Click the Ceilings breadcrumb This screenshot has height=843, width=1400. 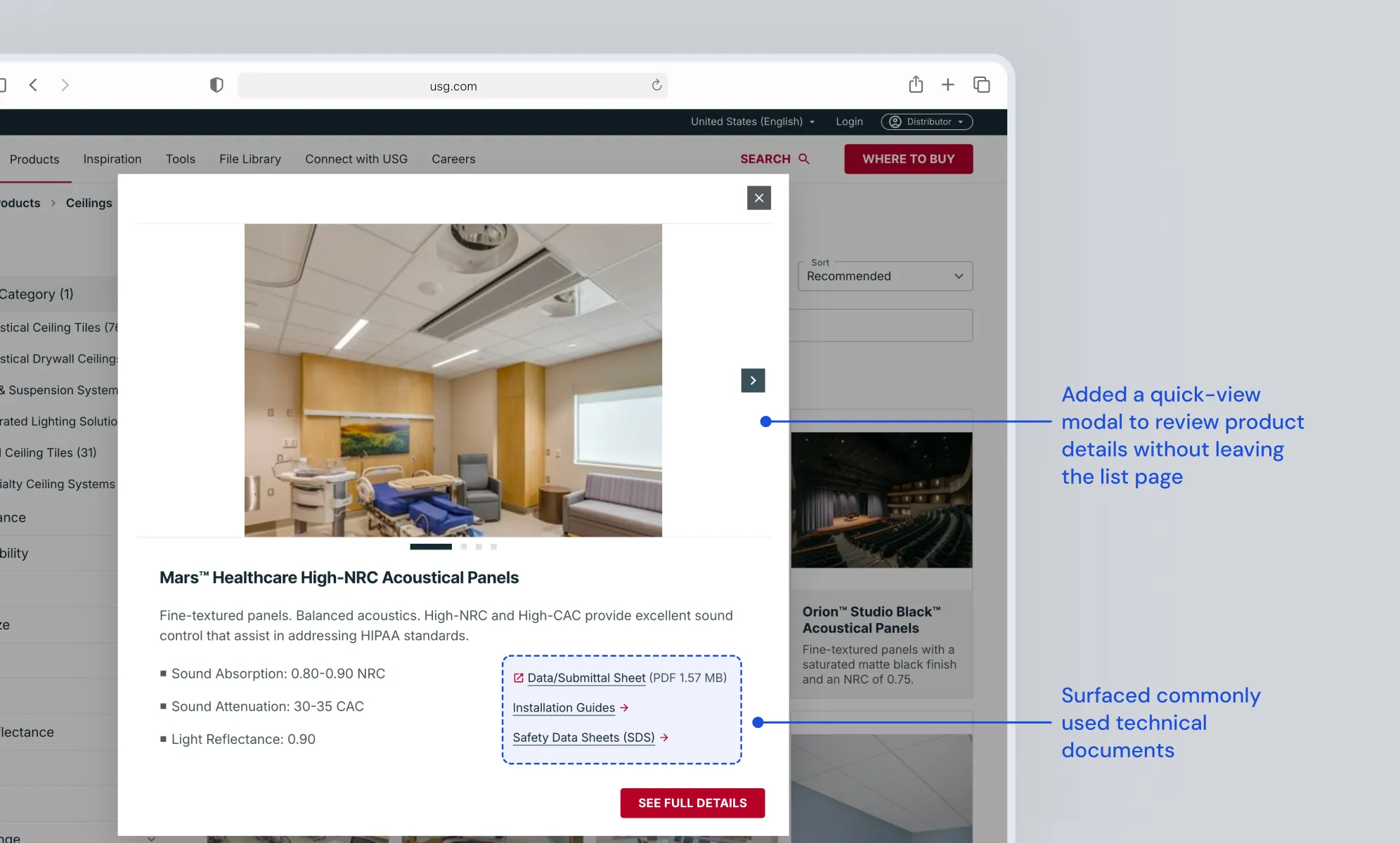(89, 203)
